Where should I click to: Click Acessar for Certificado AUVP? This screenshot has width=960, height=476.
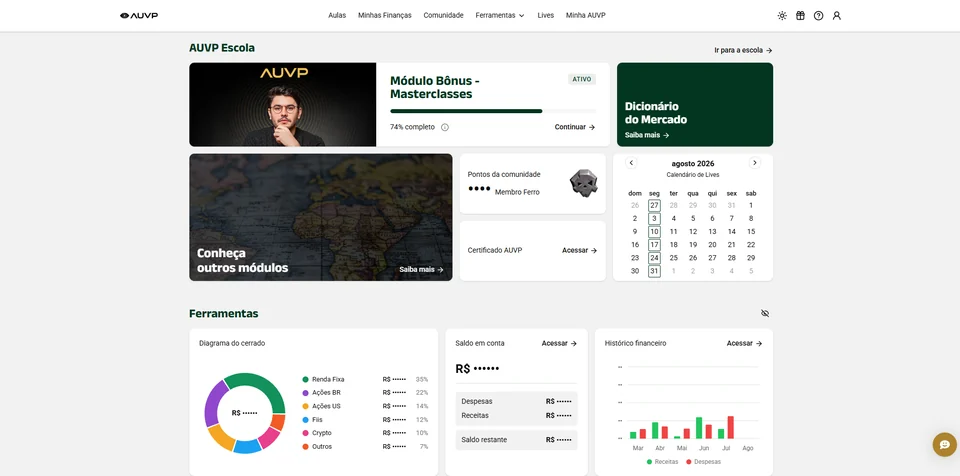579,251
